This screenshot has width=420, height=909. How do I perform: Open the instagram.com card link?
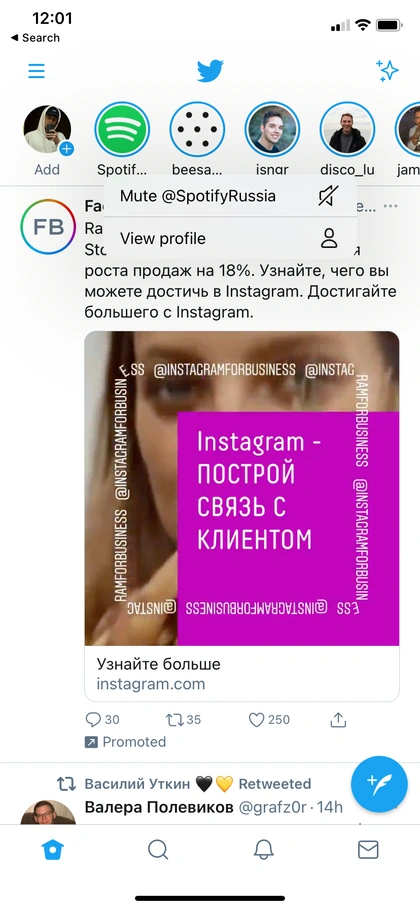[x=242, y=674]
